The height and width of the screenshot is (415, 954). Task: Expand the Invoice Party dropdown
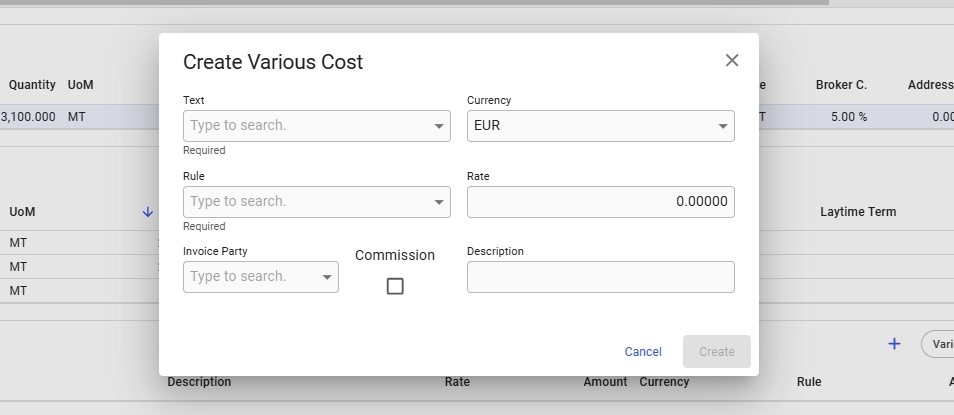(x=327, y=277)
